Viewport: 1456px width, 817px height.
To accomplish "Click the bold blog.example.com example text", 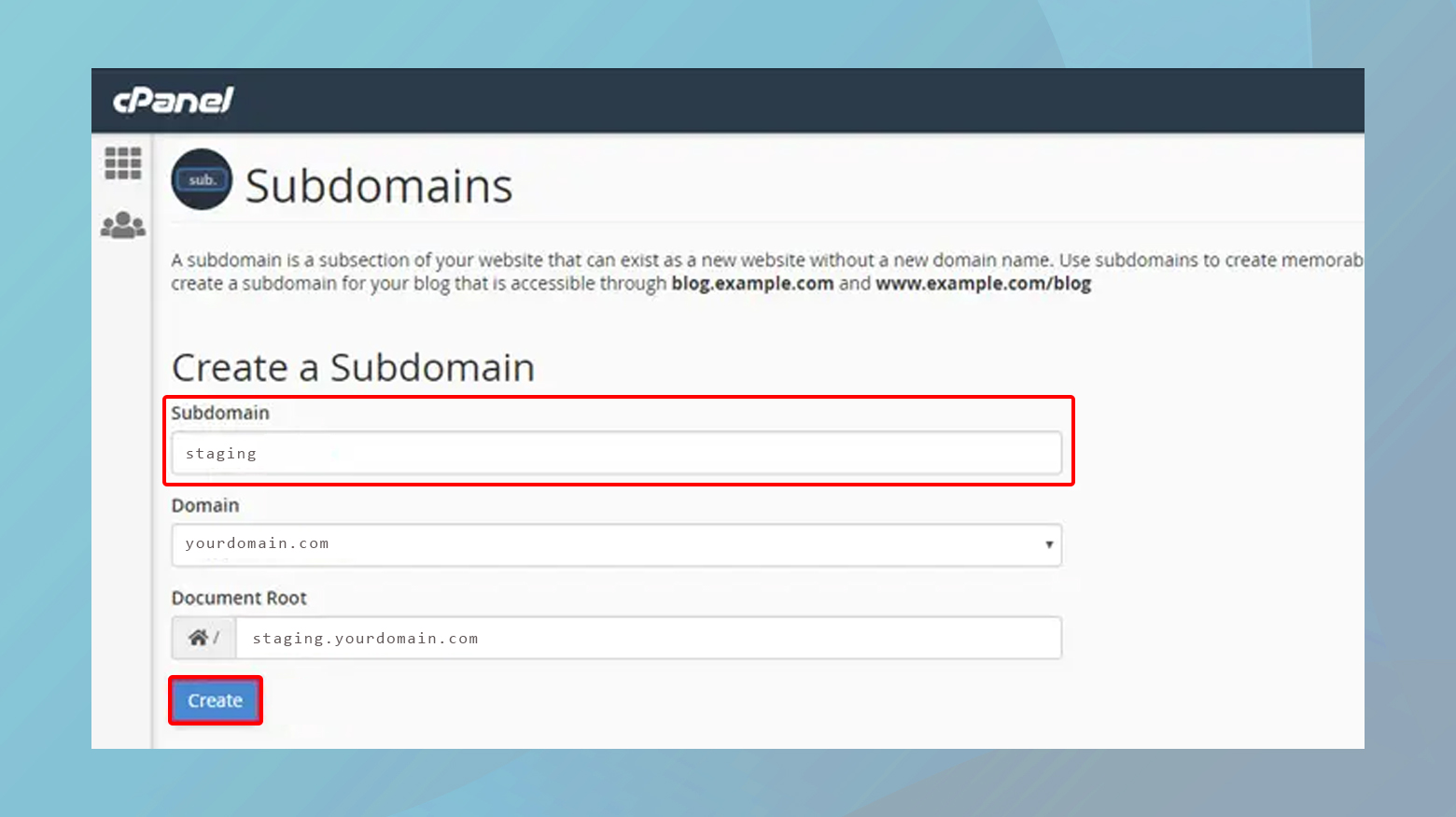I will (751, 283).
